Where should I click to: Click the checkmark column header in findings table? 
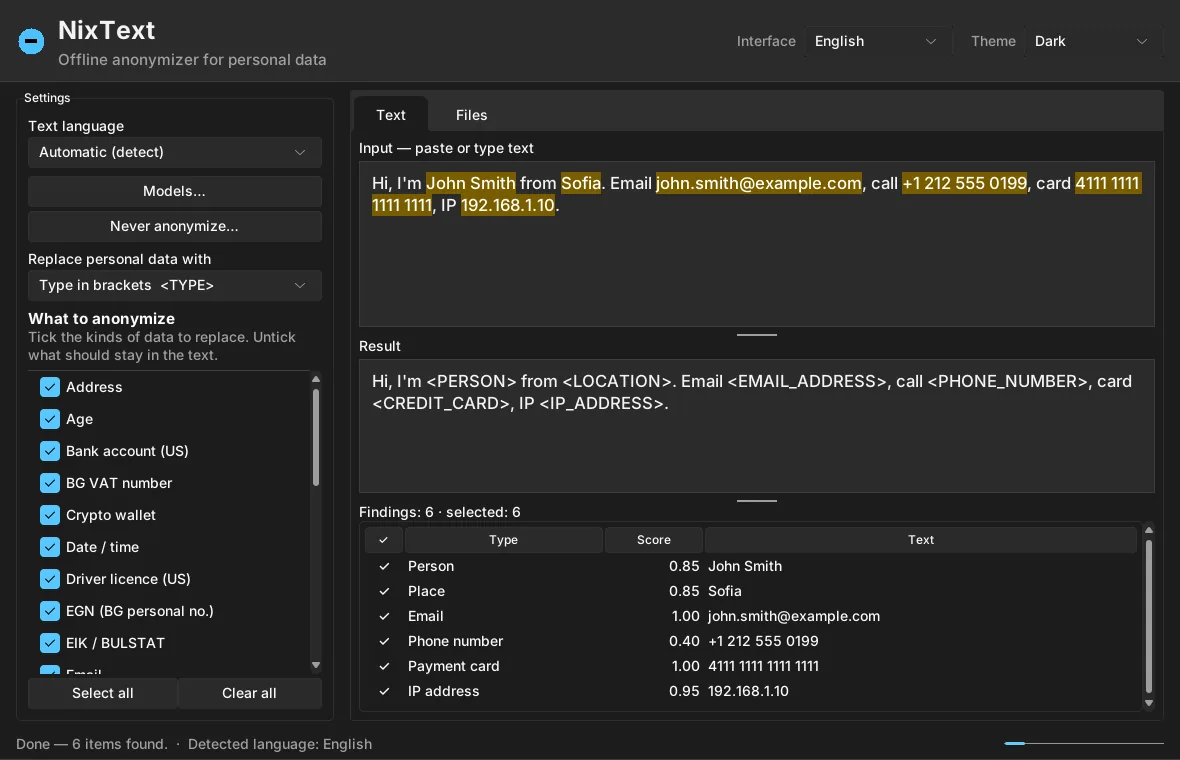(384, 540)
